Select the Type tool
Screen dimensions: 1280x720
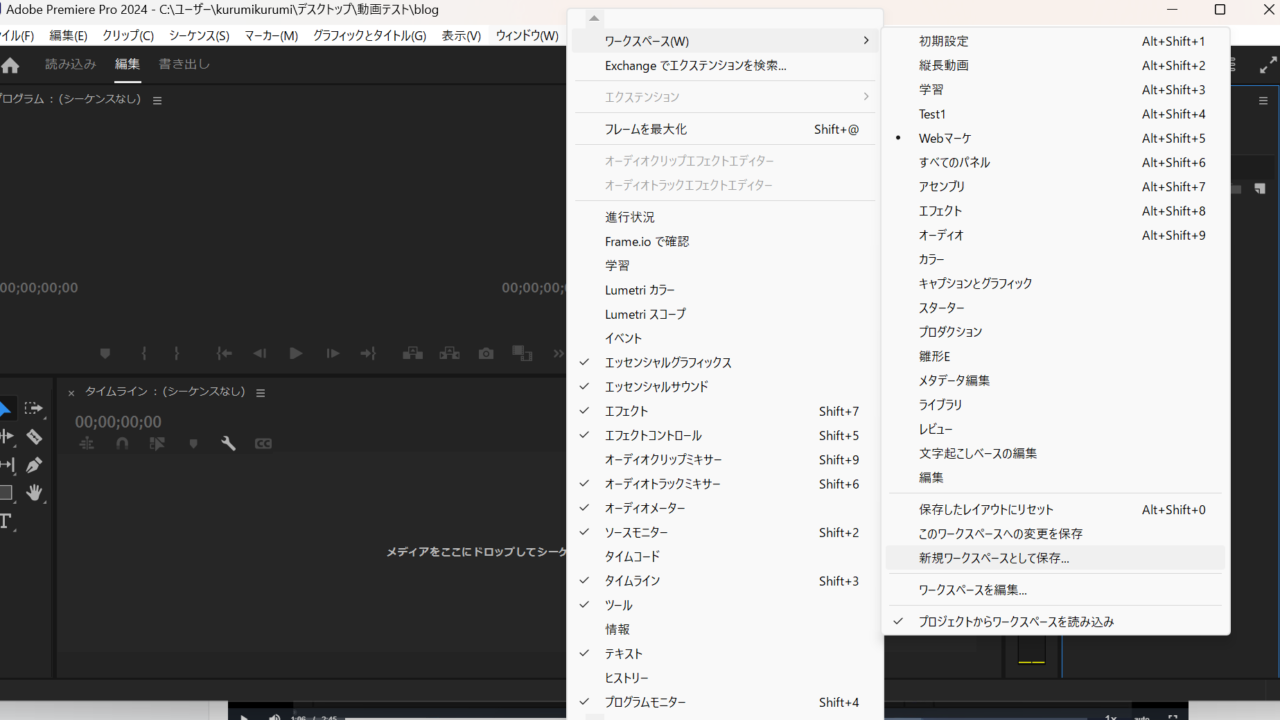click(5, 521)
